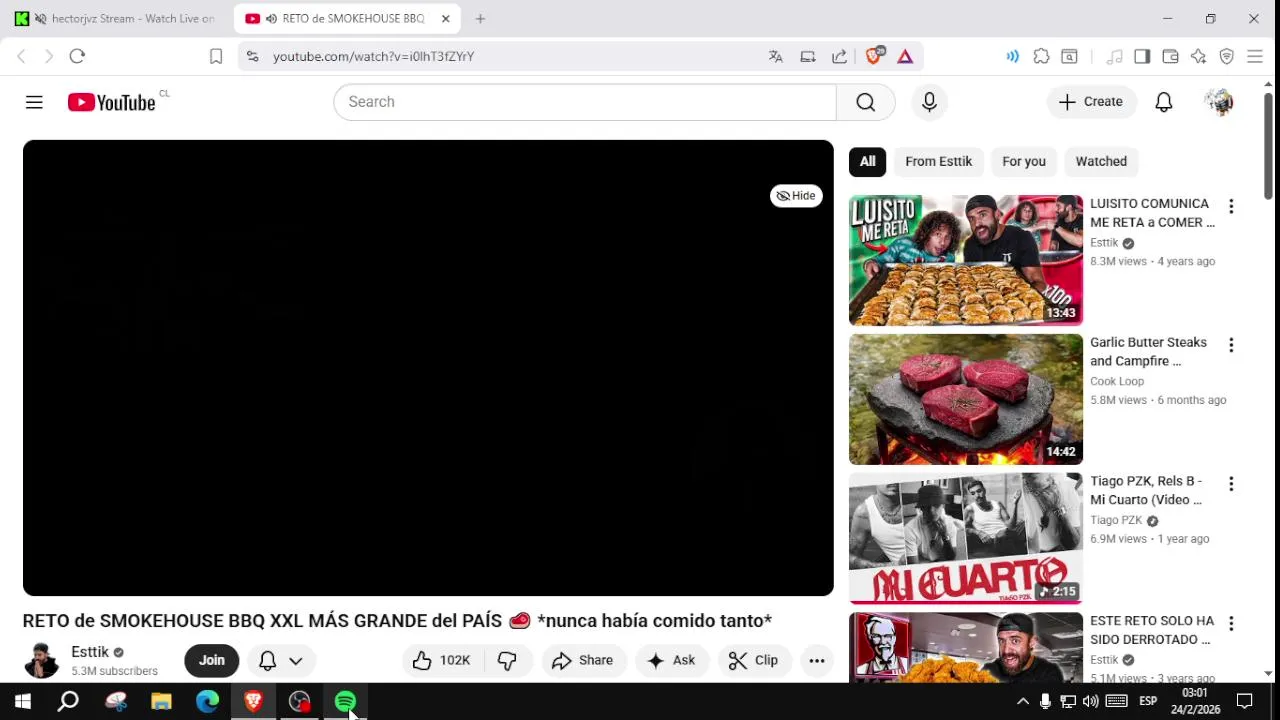Screen dimensions: 1280x720
Task: Reload the page
Action: point(77,56)
